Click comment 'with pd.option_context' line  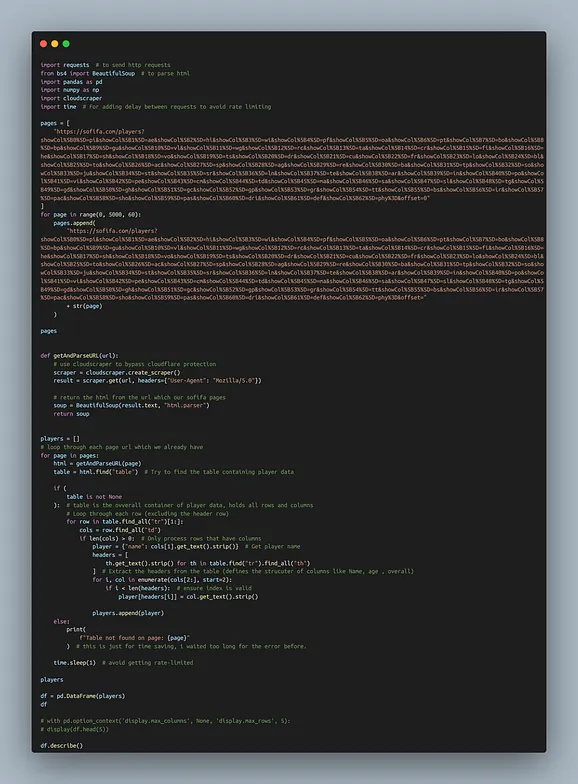point(166,721)
